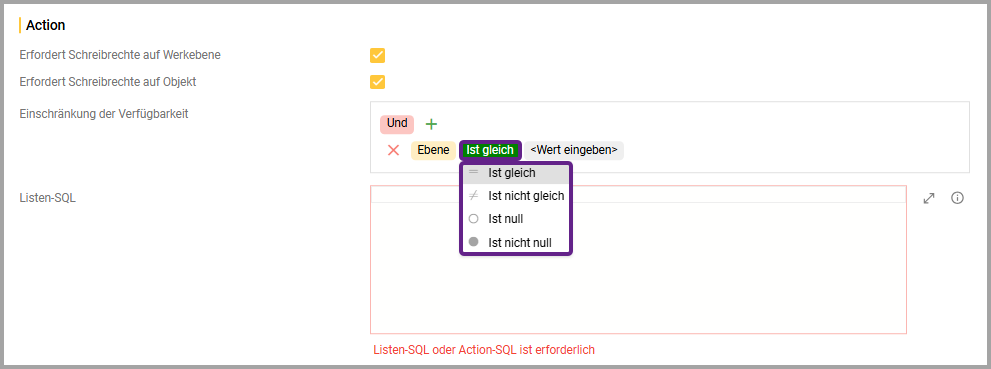Open the Ist gleich operator dropdown

pyautogui.click(x=490, y=150)
